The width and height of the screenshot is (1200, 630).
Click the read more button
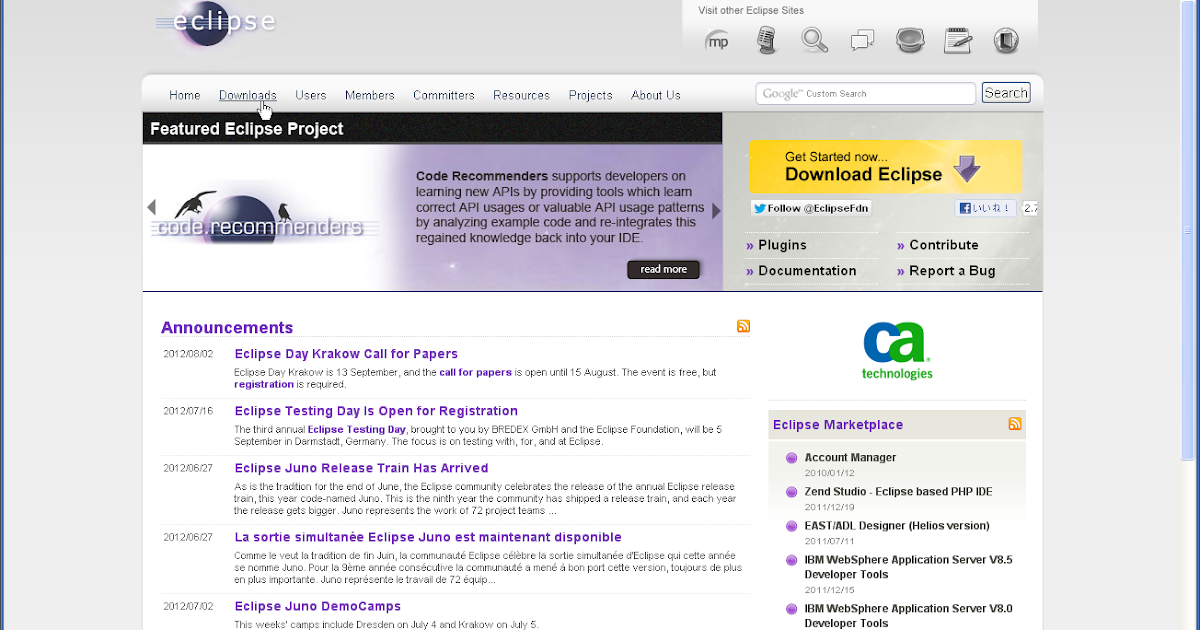(664, 269)
